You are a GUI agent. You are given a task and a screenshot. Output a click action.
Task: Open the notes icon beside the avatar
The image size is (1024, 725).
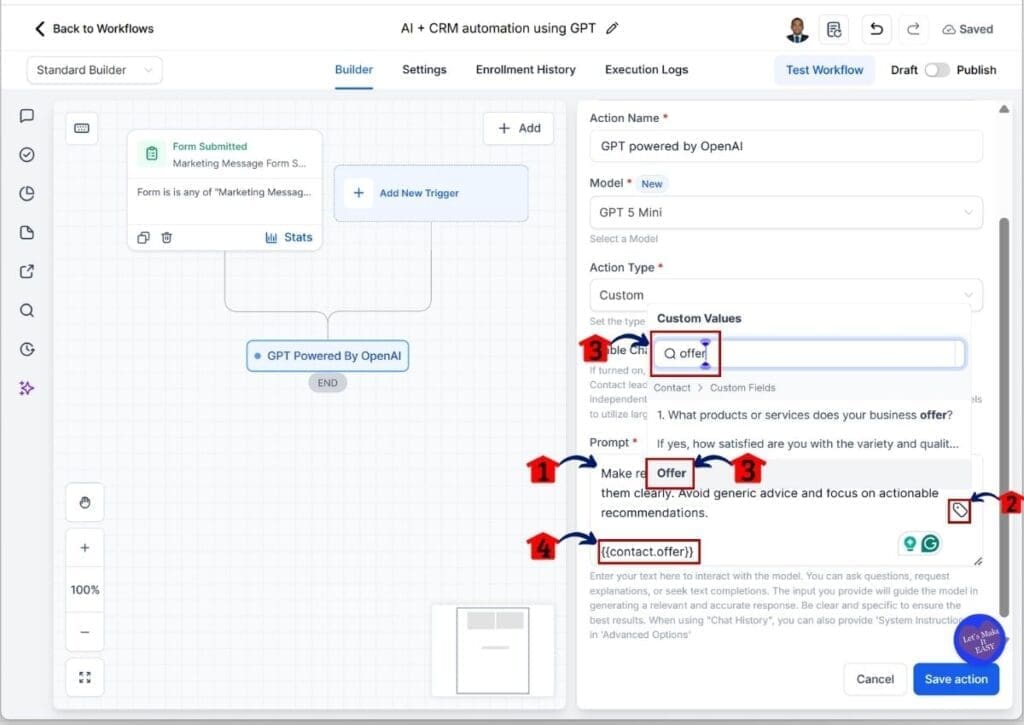(x=834, y=29)
